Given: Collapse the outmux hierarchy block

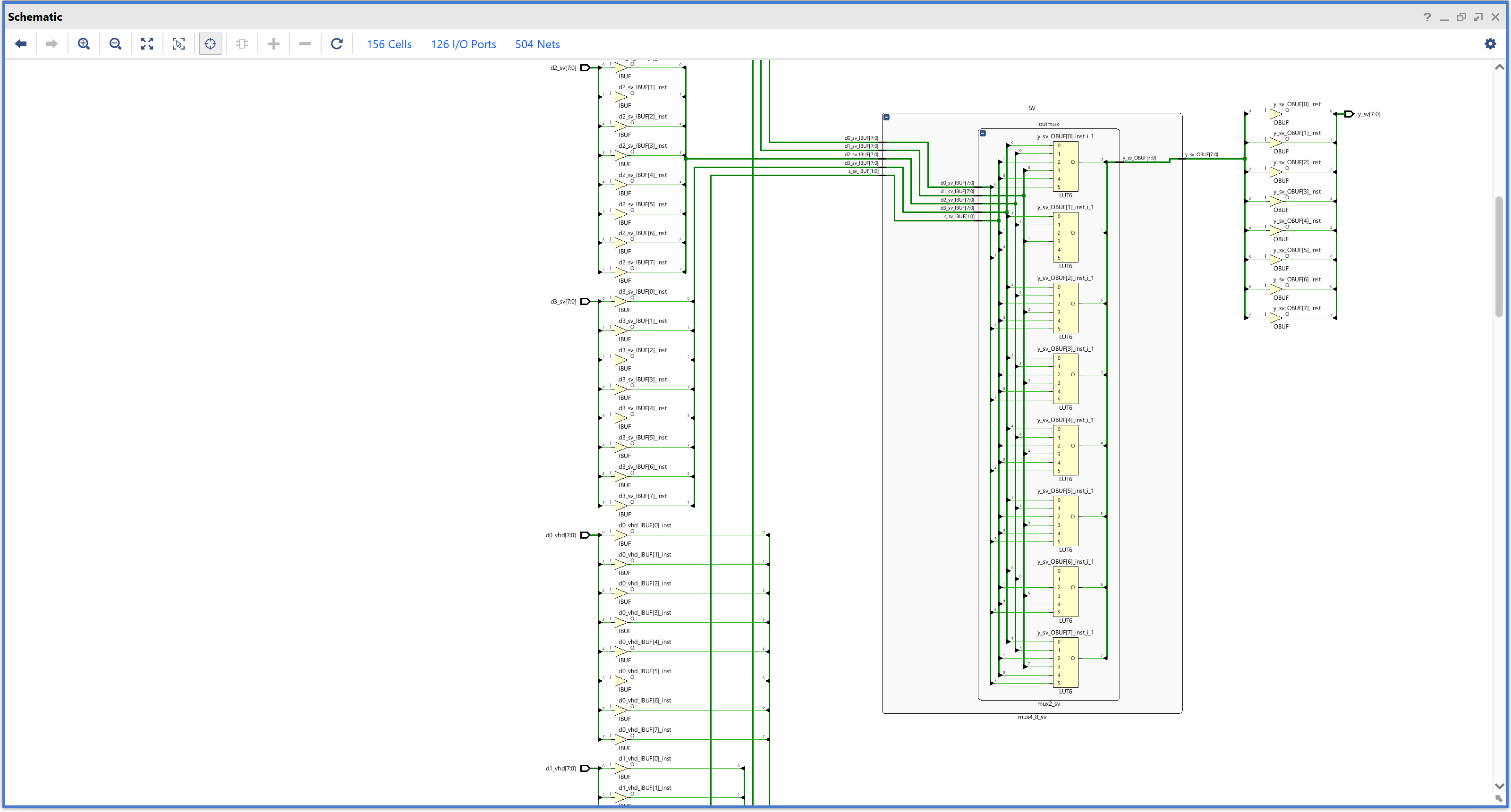Looking at the screenshot, I should pos(983,133).
